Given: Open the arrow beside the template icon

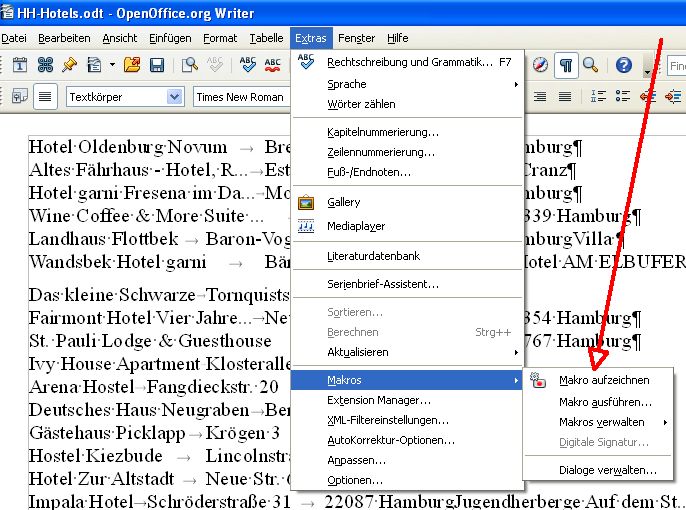Looking at the screenshot, I should click(112, 65).
